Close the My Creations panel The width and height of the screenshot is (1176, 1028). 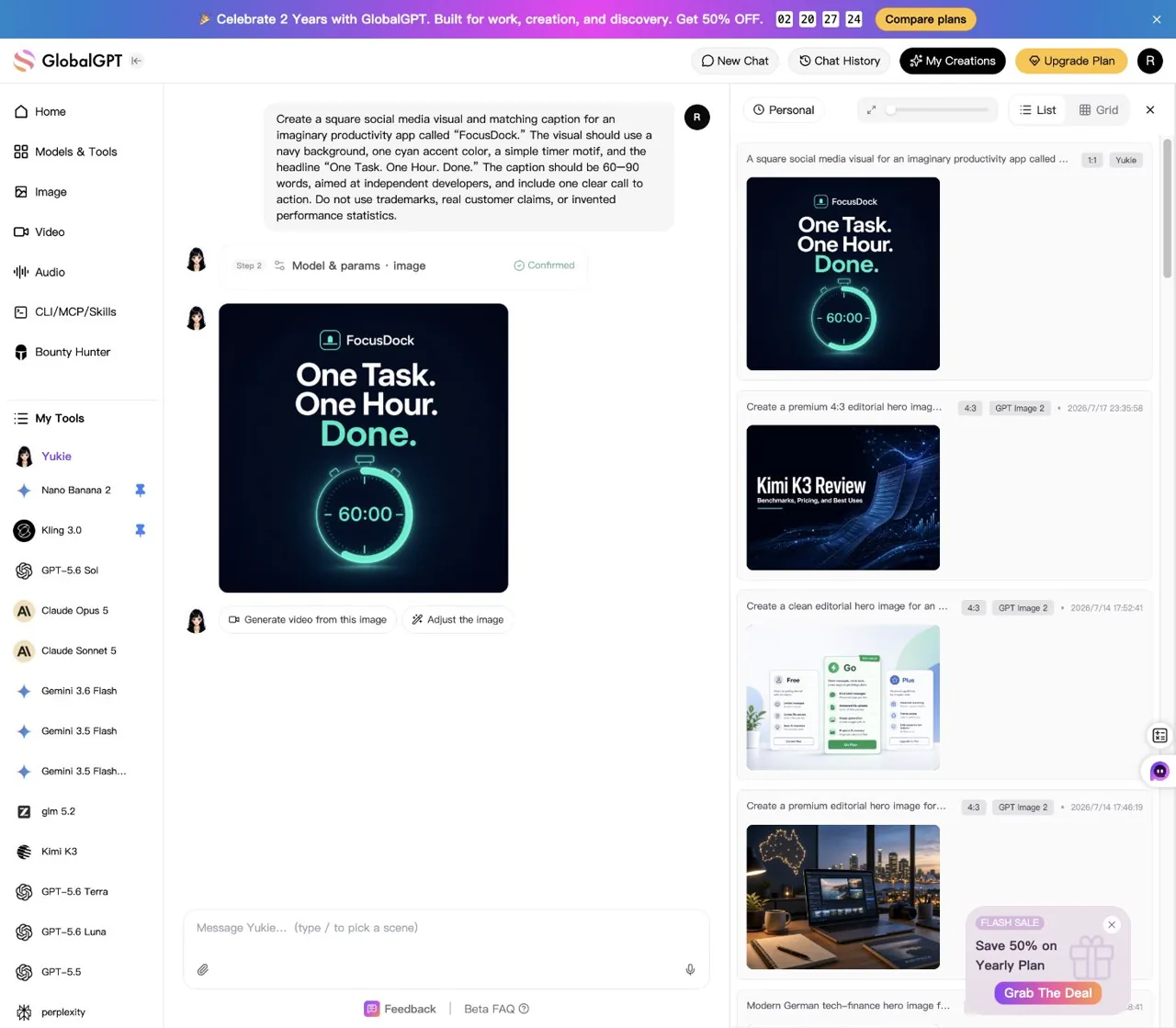click(x=1150, y=110)
